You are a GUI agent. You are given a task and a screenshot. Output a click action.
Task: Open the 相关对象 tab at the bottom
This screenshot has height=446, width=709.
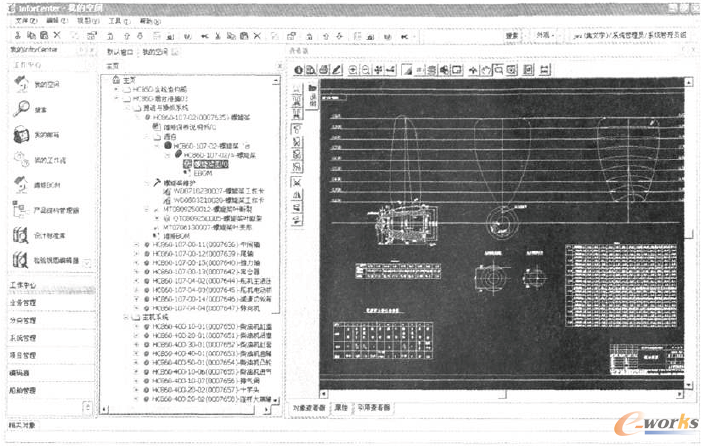click(x=22, y=425)
